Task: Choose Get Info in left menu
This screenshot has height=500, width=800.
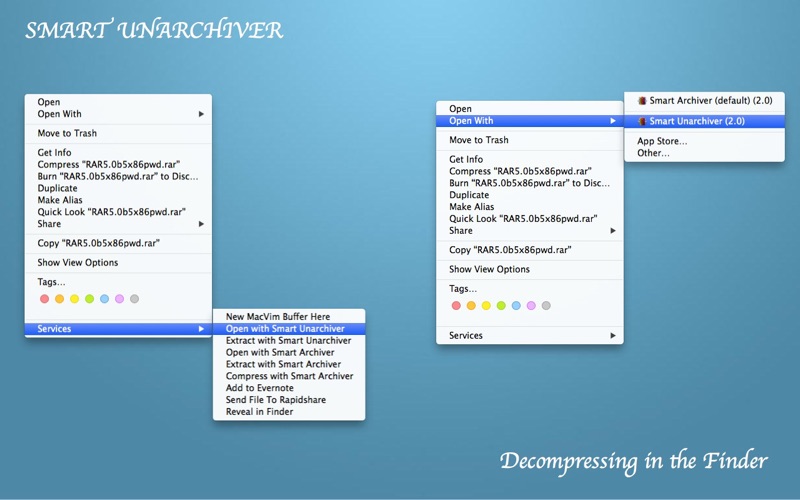Action: coord(118,153)
